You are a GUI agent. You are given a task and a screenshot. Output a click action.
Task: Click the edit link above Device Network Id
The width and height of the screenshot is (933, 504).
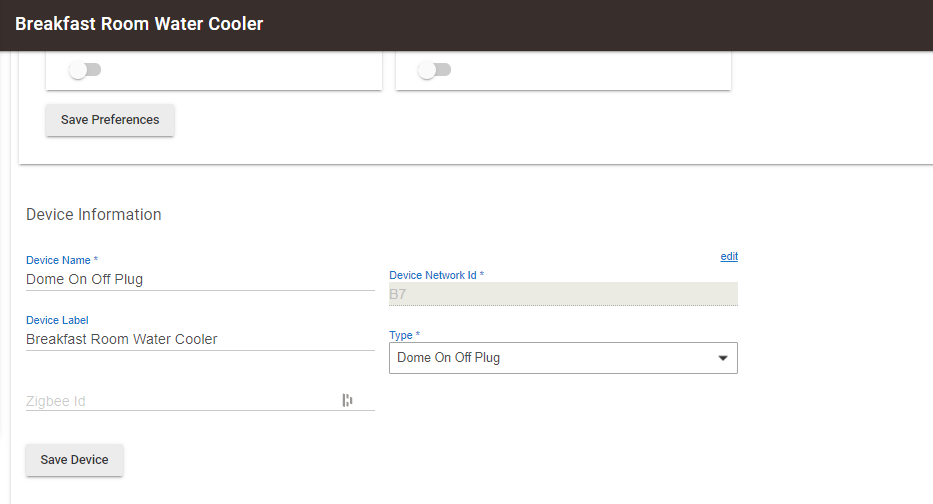click(729, 257)
